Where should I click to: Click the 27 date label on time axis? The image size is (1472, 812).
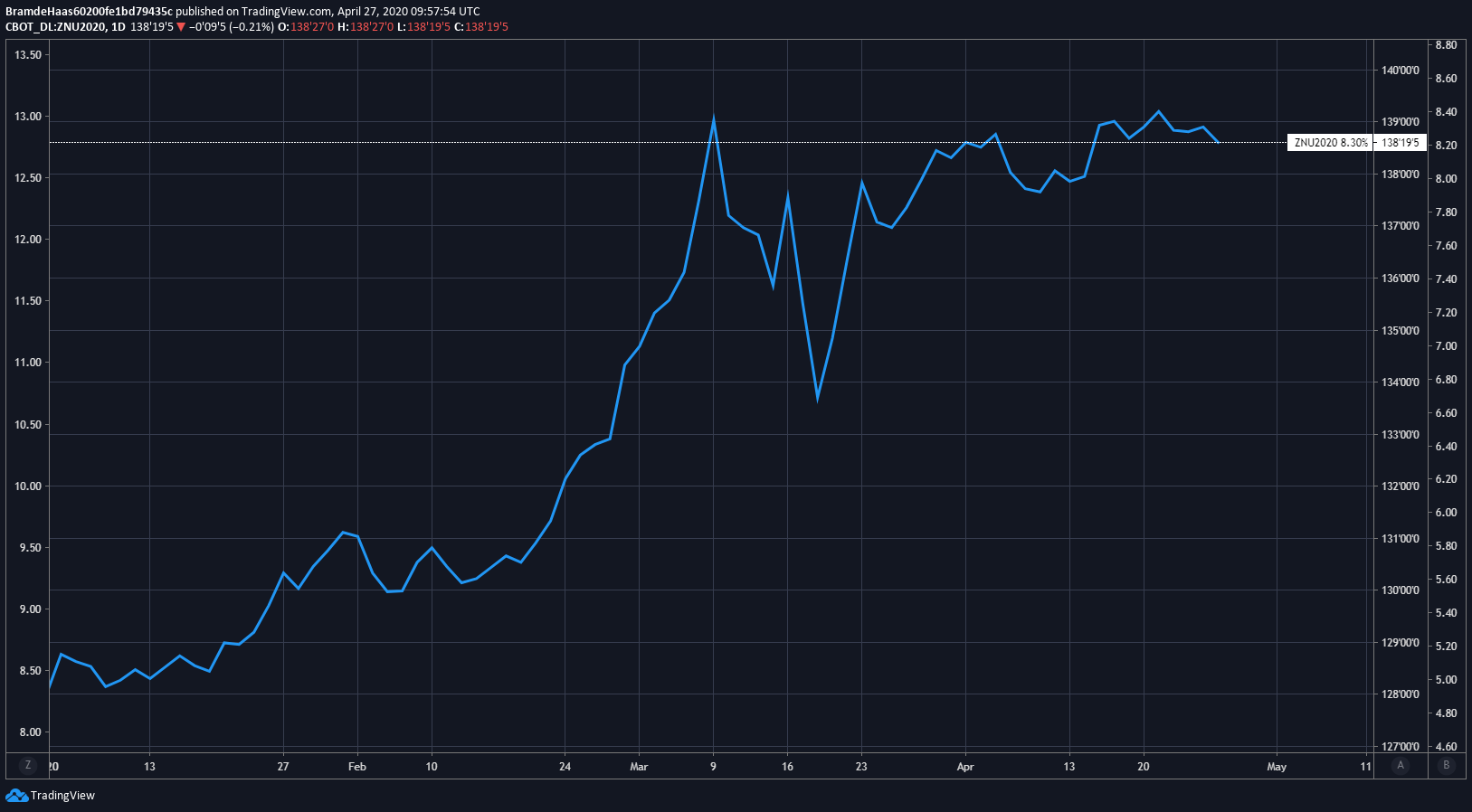click(283, 767)
